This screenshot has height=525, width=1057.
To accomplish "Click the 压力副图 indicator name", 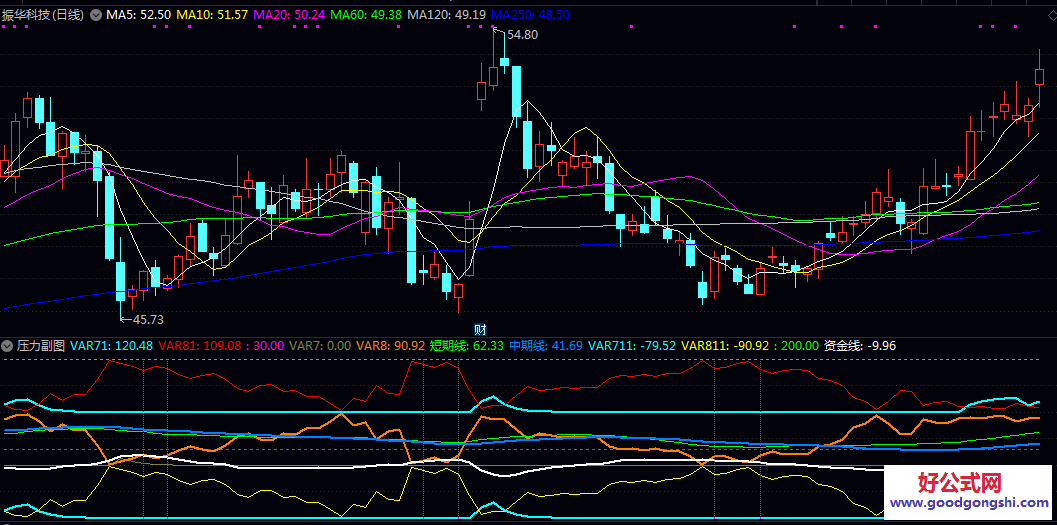I will (41, 345).
